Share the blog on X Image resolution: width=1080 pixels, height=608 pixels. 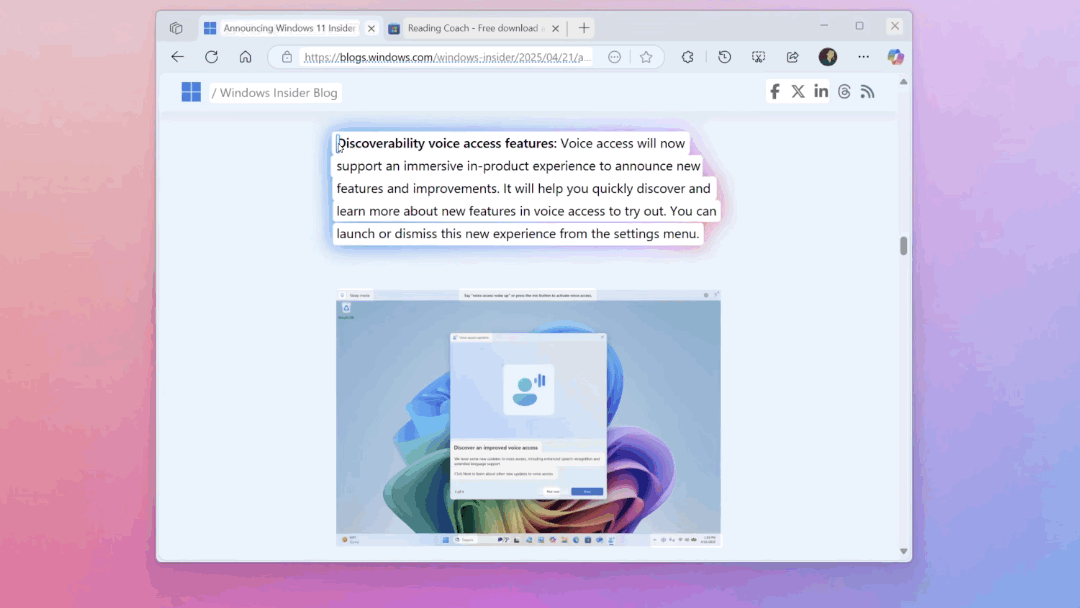pos(798,92)
